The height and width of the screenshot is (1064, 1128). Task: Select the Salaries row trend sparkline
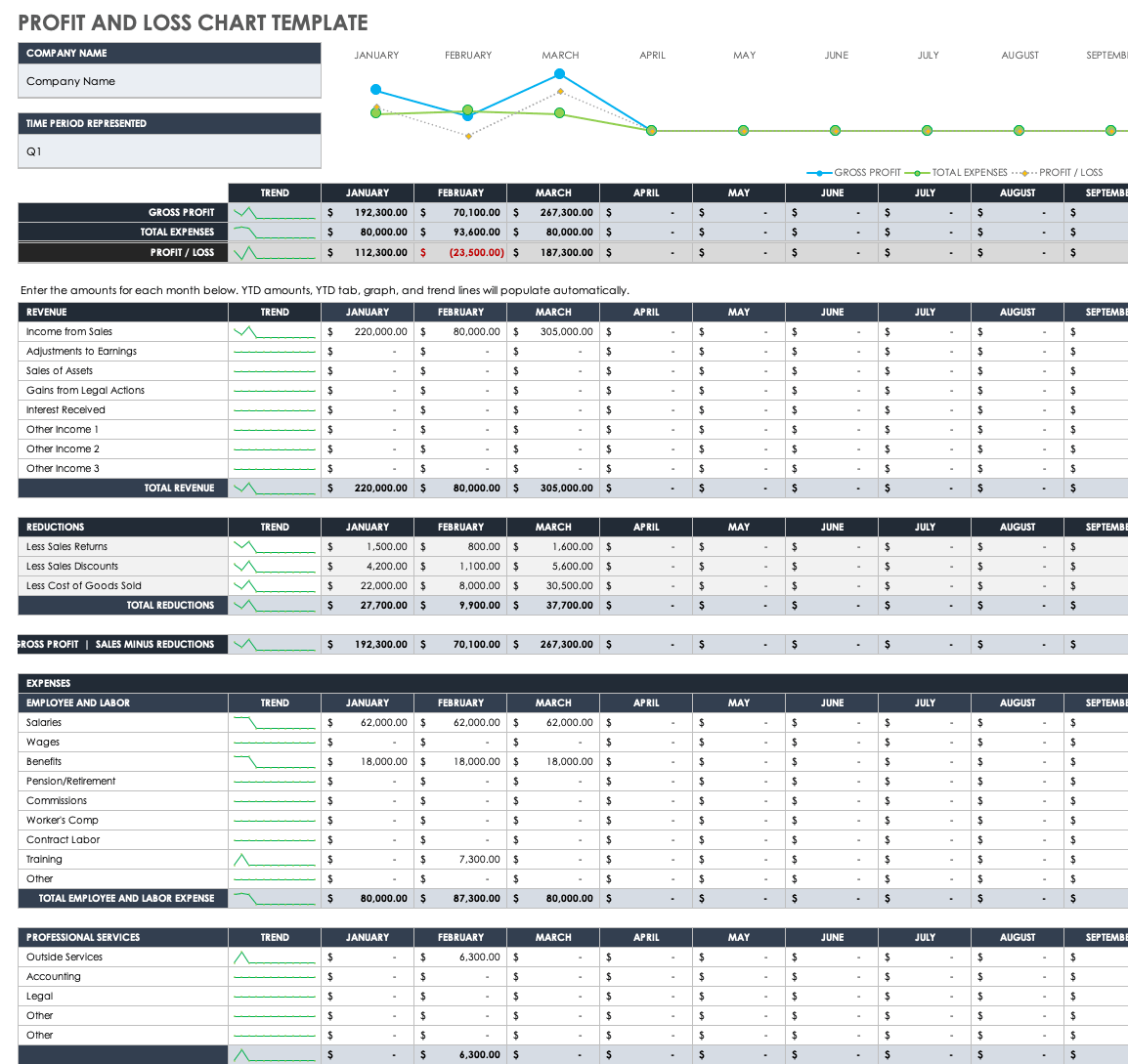[274, 723]
